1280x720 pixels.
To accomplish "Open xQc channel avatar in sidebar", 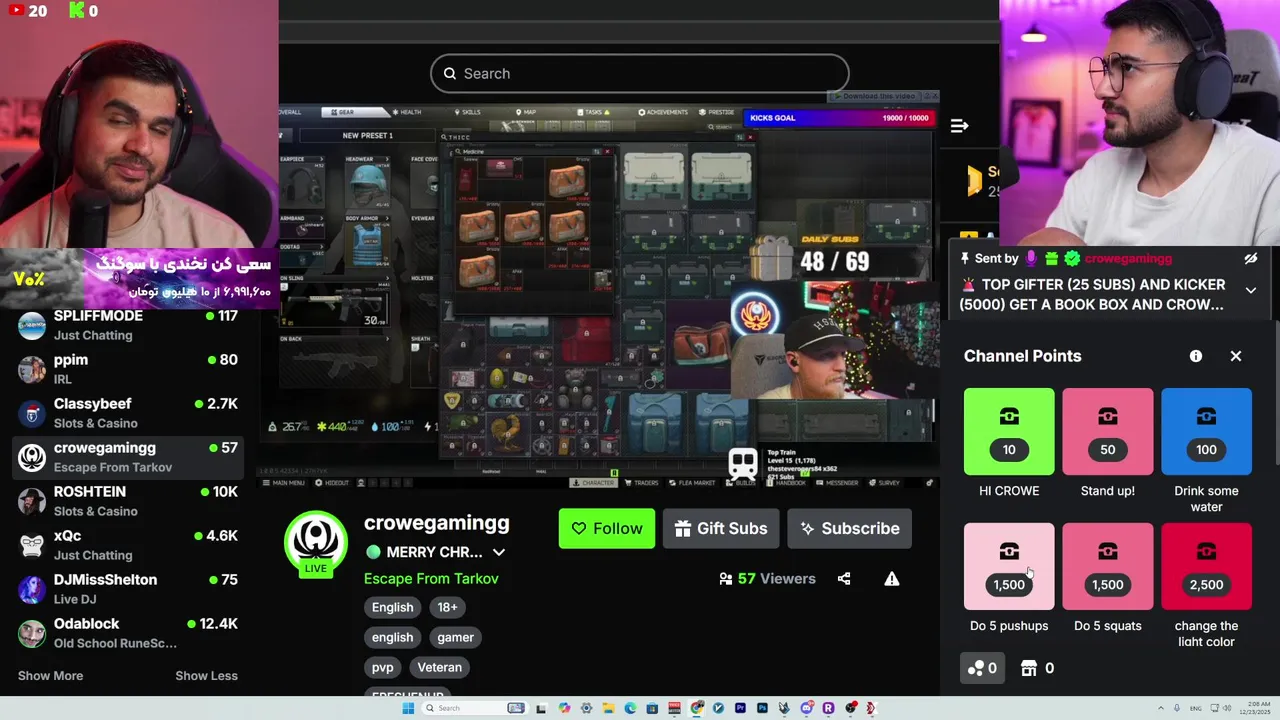I will pyautogui.click(x=32, y=545).
